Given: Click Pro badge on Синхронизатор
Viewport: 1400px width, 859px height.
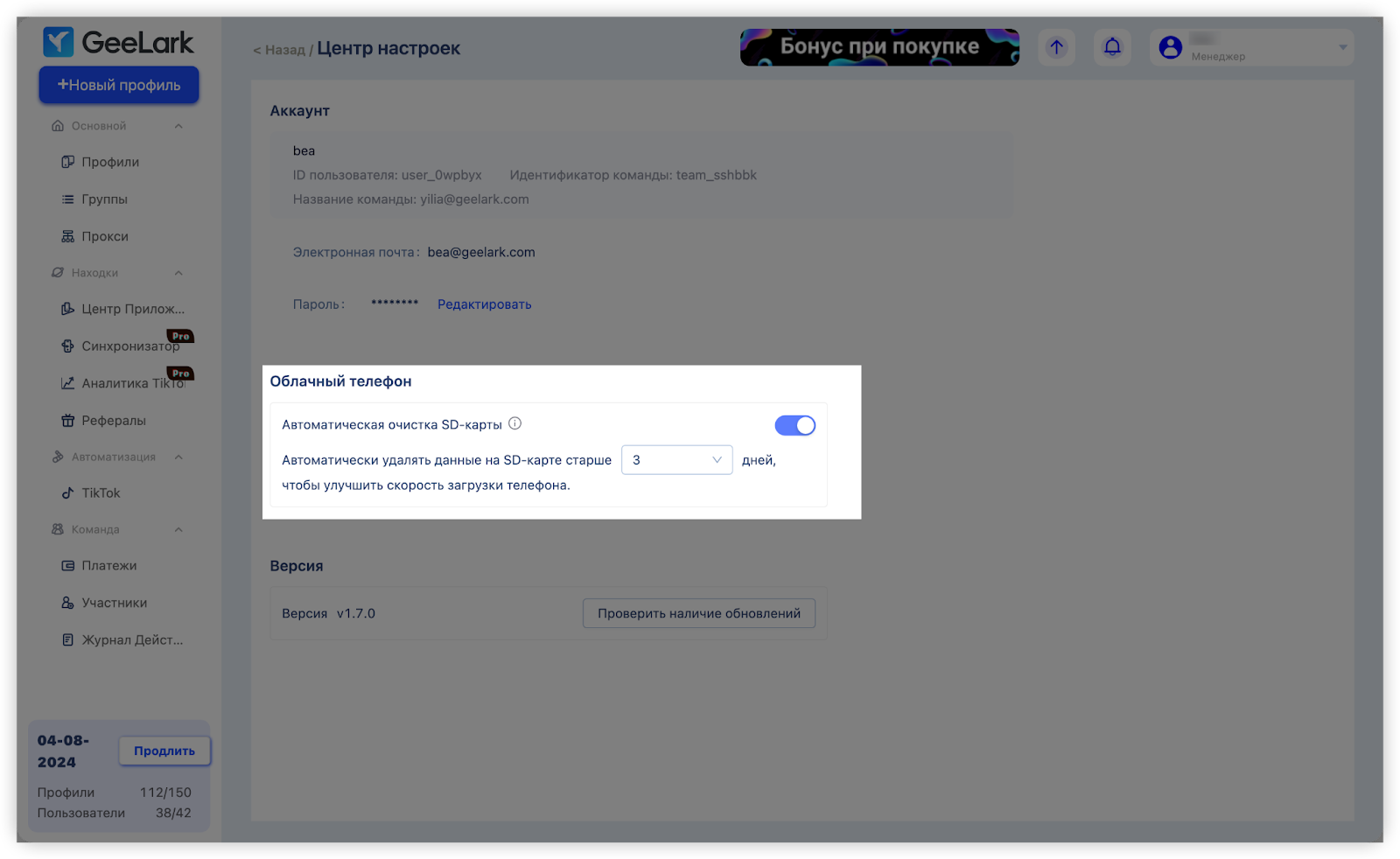Looking at the screenshot, I should (180, 336).
